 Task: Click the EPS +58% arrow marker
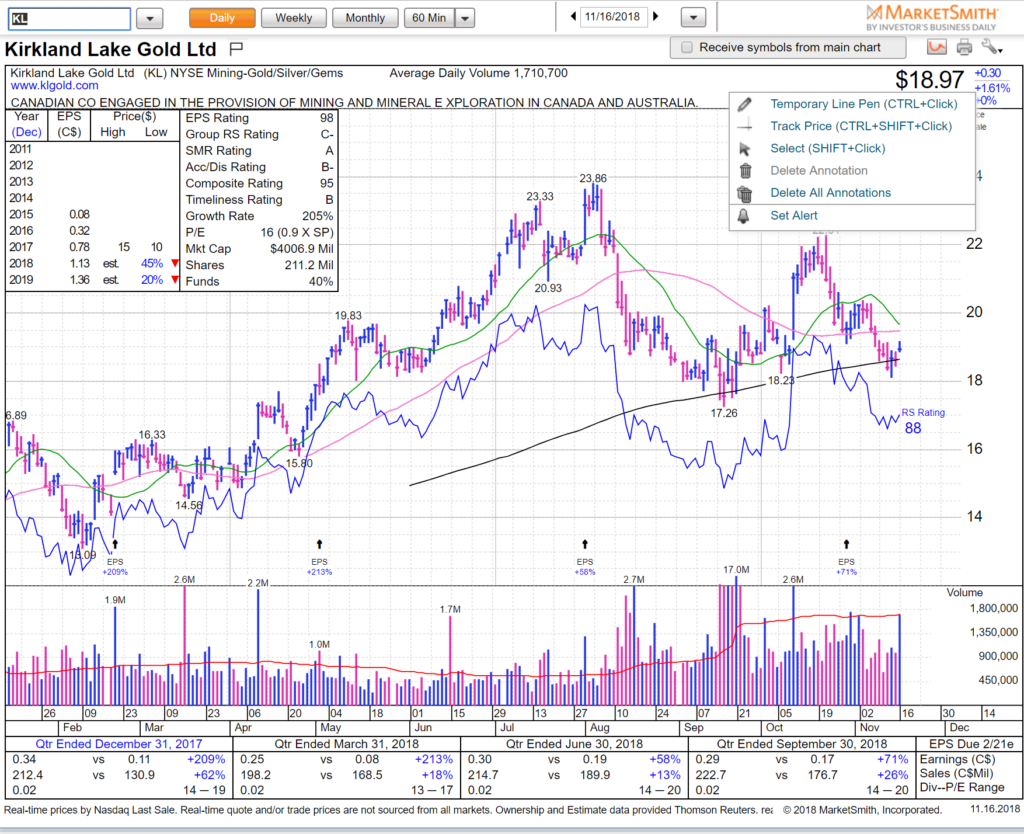pos(585,544)
